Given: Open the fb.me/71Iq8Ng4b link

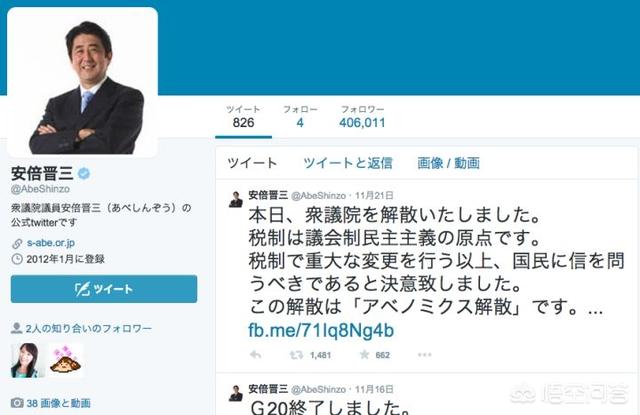Looking at the screenshot, I should (321, 330).
